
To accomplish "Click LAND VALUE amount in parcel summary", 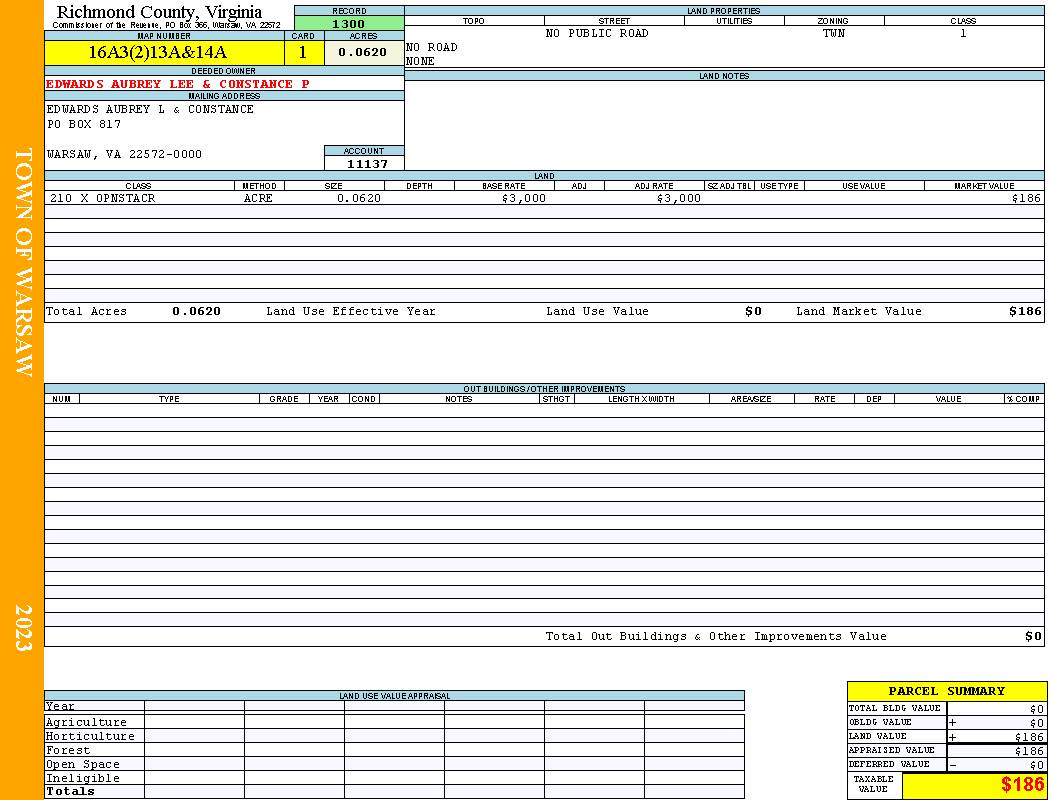I will (x=1029, y=737).
